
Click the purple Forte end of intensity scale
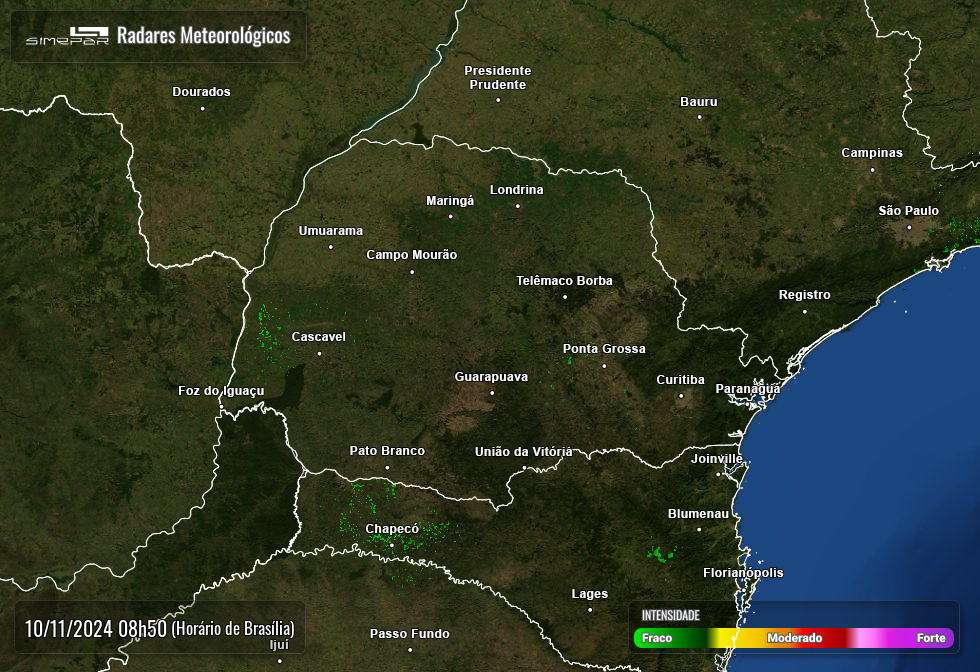[x=931, y=638]
